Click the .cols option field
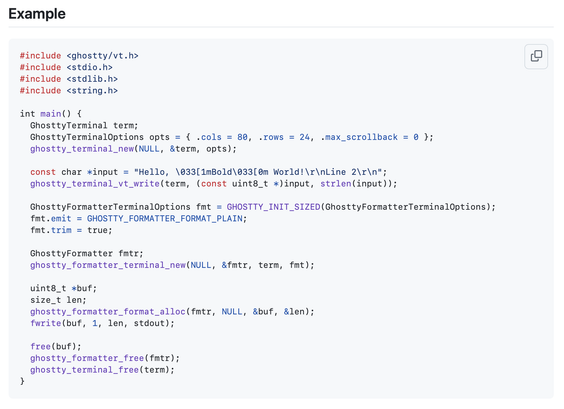 pos(209,137)
